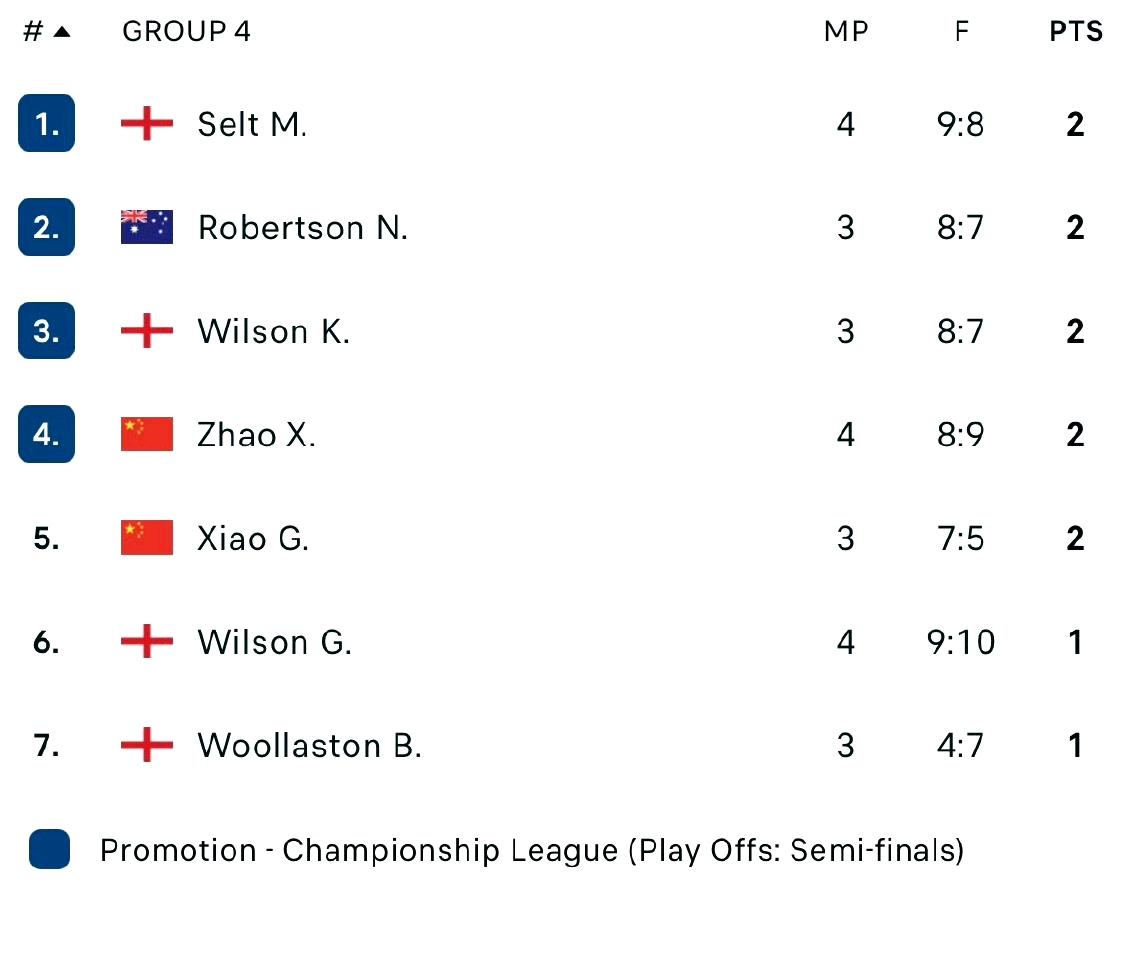Image resolution: width=1122 pixels, height=960 pixels.
Task: Click Promotion - Championship League legend text
Action: [x=532, y=851]
